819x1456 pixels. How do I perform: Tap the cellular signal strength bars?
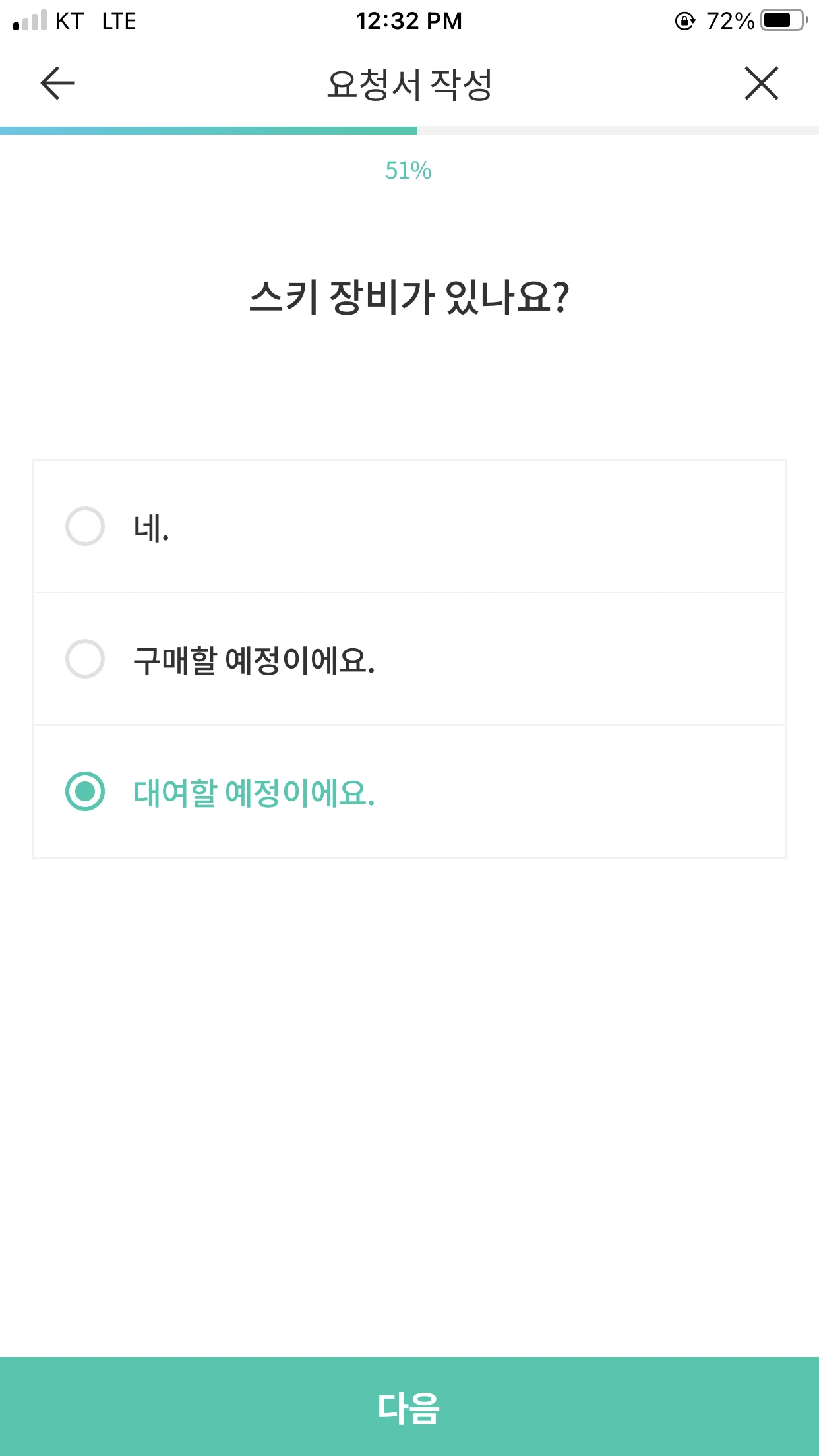click(x=30, y=21)
